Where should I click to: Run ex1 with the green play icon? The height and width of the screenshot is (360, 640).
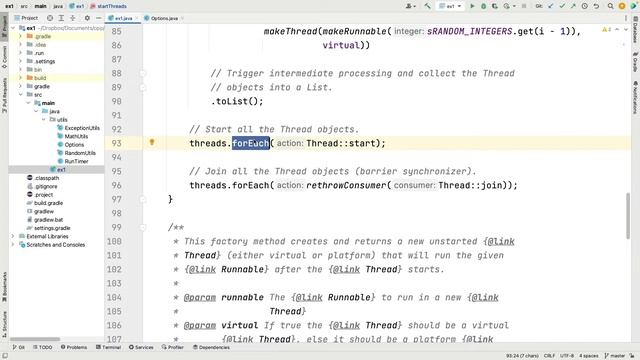[472, 6]
